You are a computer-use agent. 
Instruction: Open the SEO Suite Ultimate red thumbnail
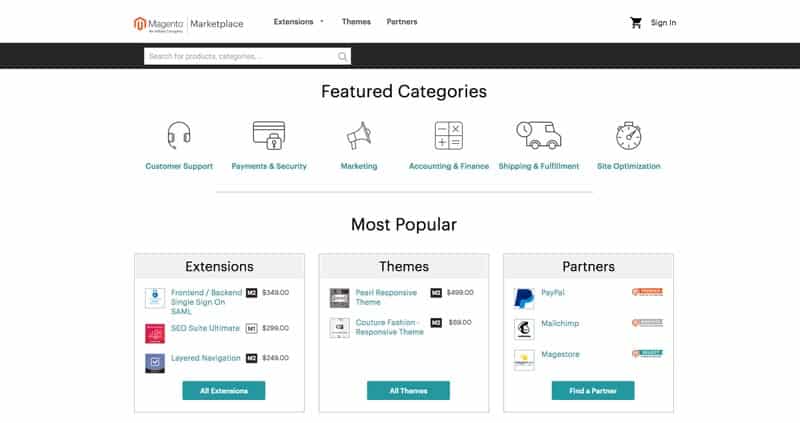155,333
